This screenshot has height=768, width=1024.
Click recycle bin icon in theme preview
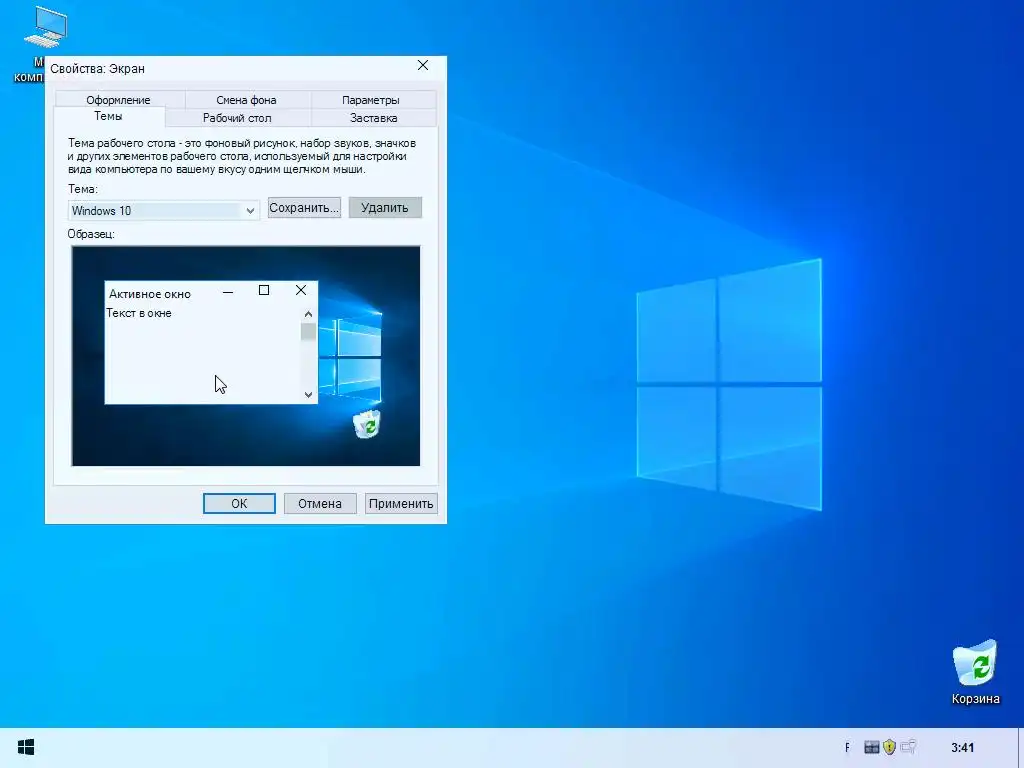click(367, 424)
